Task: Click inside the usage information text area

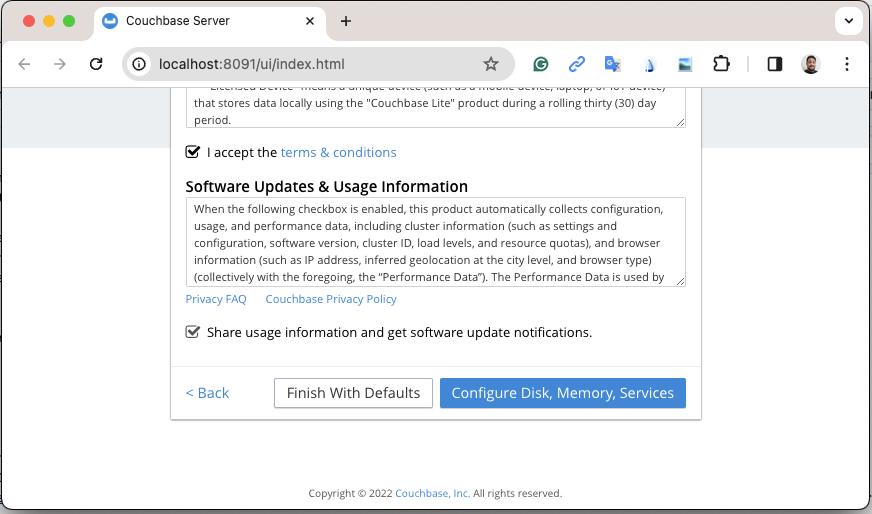Action: (x=435, y=242)
